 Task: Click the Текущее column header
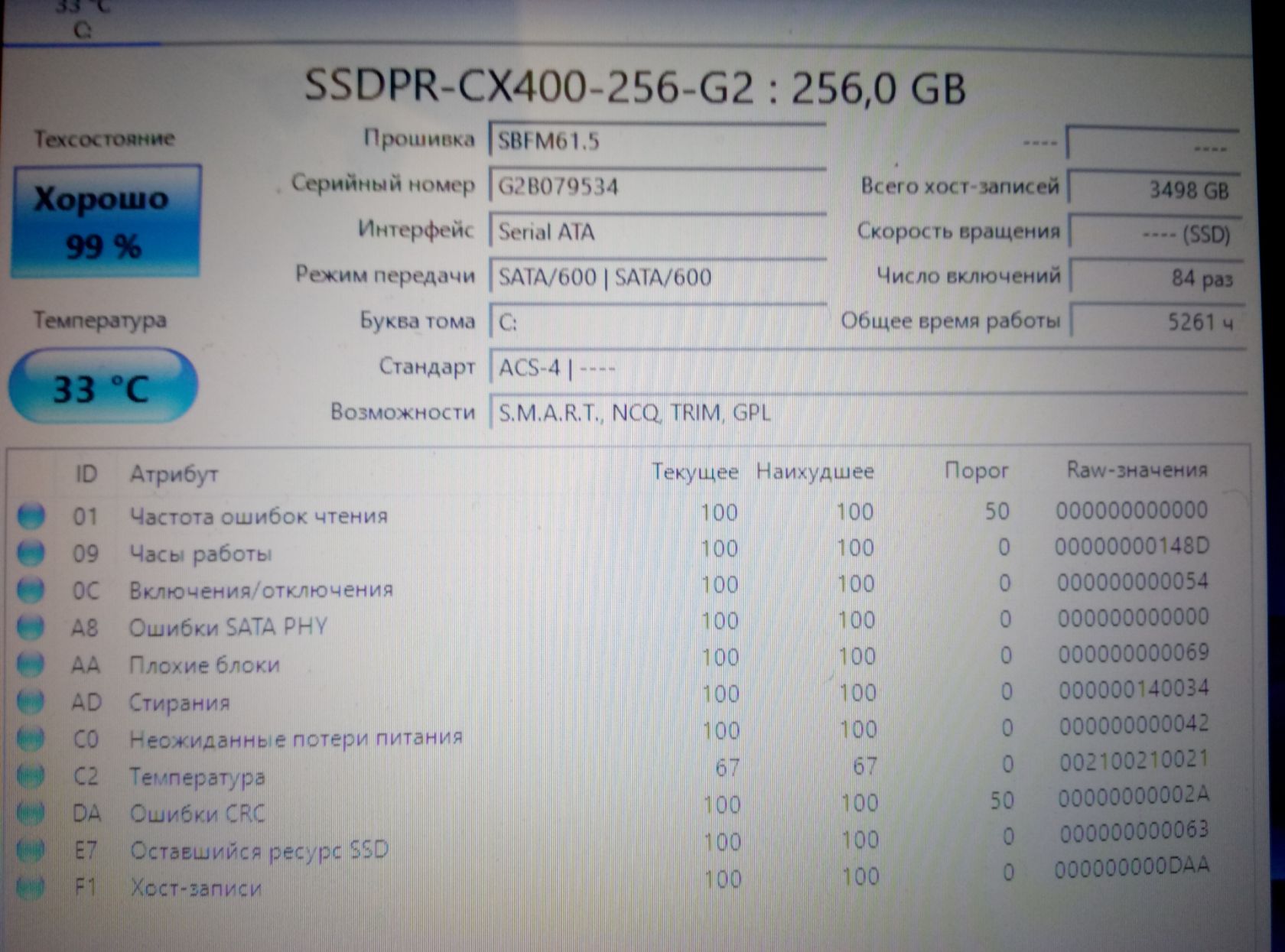pos(695,472)
